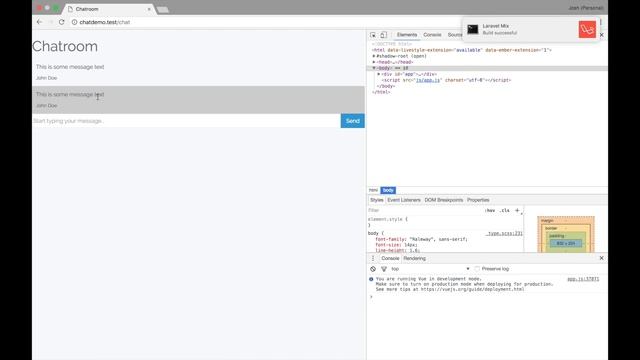Image resolution: width=640 pixels, height=360 pixels.
Task: Click the Vue development mode console message
Action: point(464,284)
